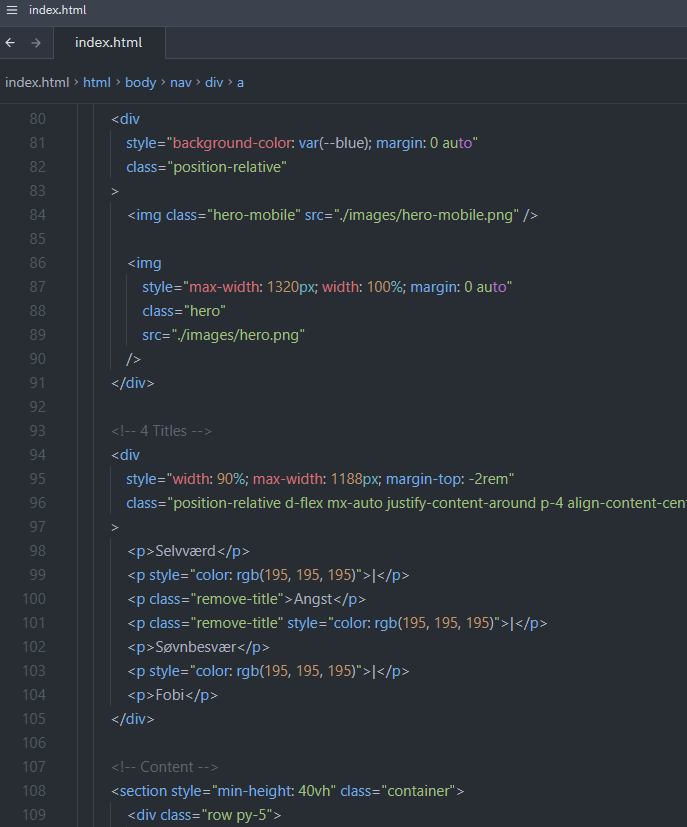Click line number 80 in gutter
This screenshot has width=687, height=827.
(x=37, y=119)
